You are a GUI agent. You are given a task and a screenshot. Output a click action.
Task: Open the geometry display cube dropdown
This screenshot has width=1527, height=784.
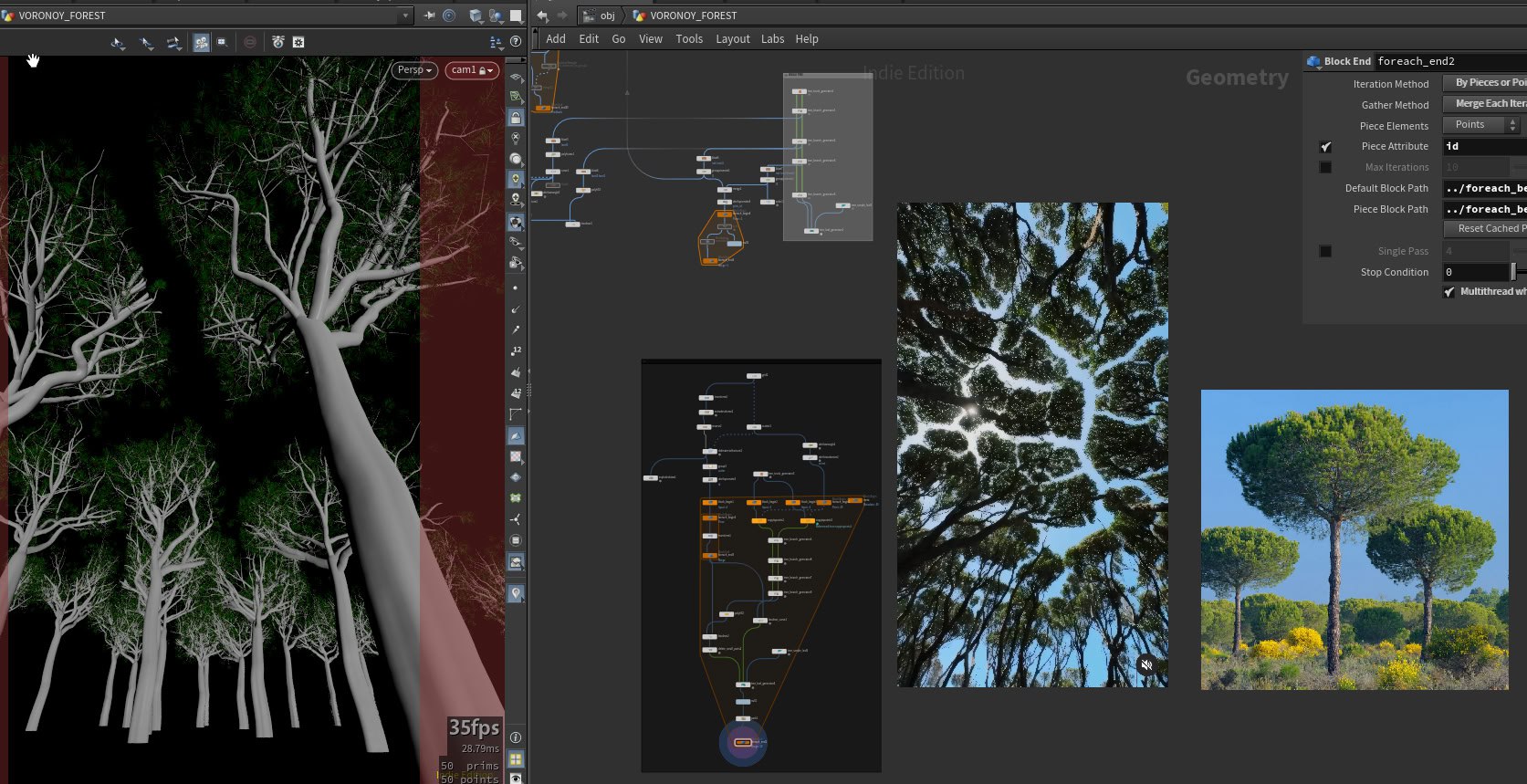pyautogui.click(x=476, y=16)
